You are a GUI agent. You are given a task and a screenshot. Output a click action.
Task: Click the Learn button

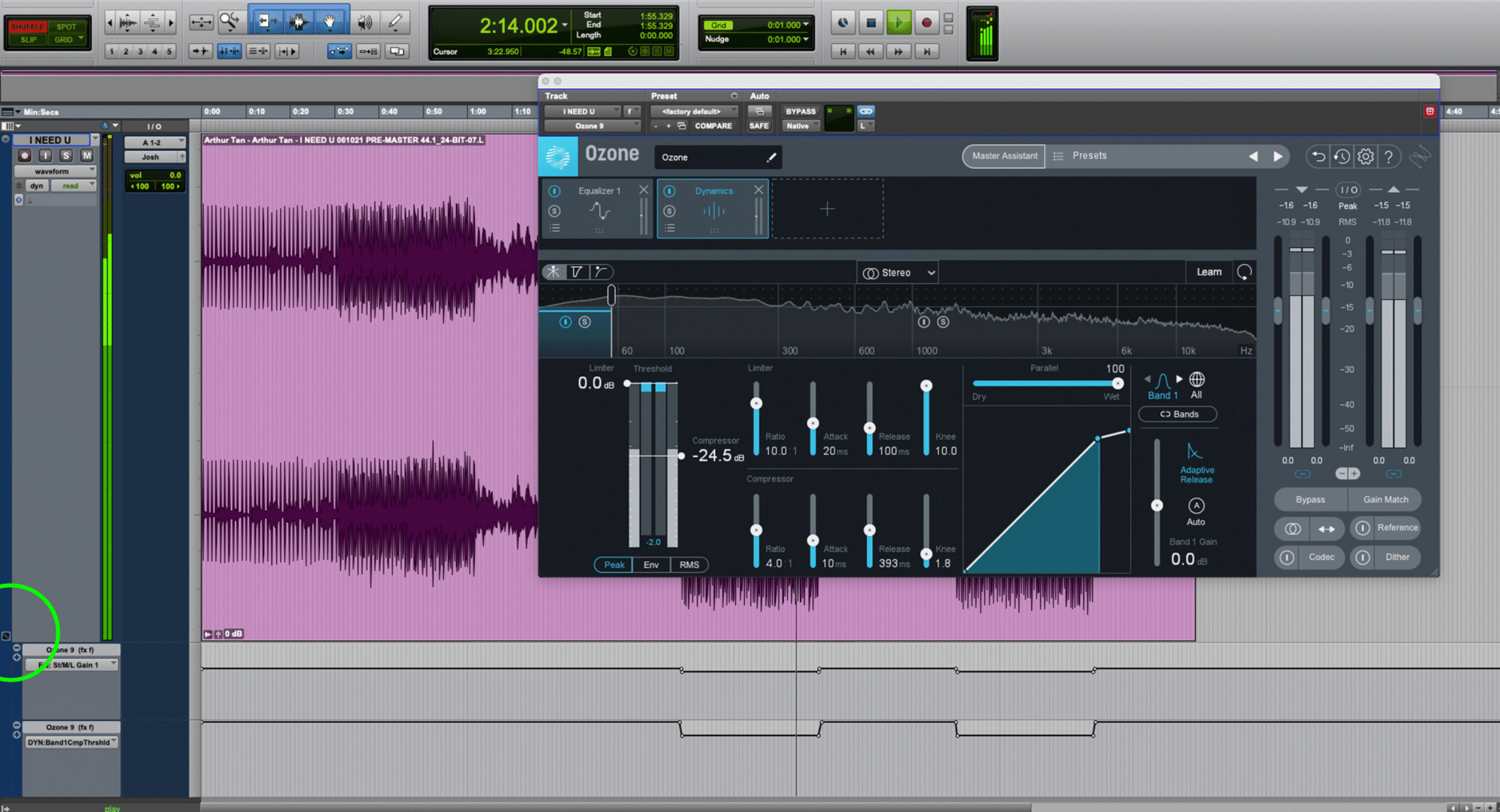click(x=1209, y=272)
